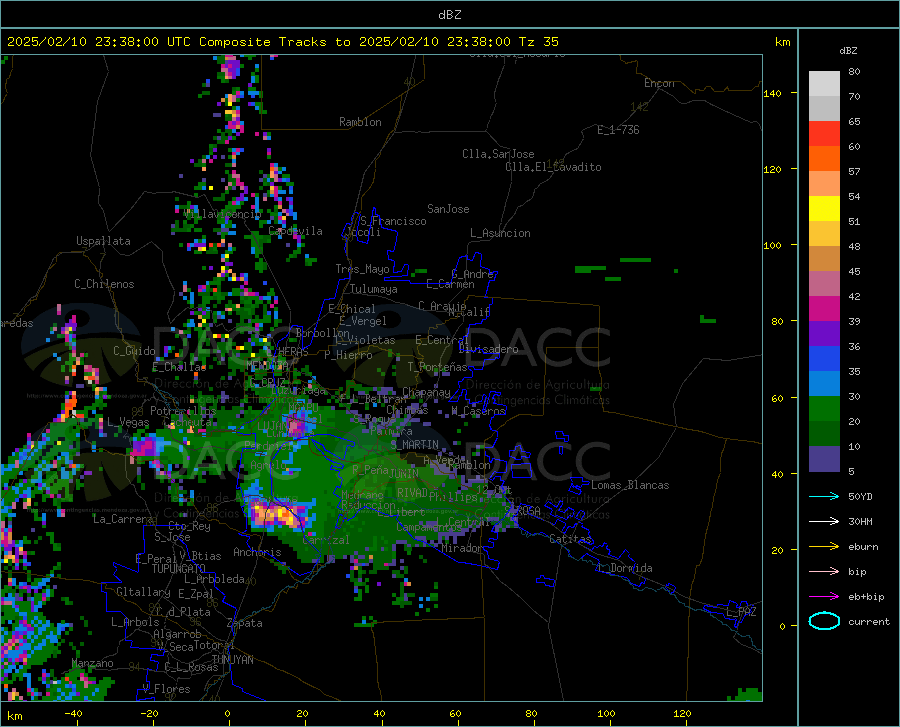This screenshot has height=727, width=900.
Task: Click the 'C_Guido' map label
Action: coord(134,351)
